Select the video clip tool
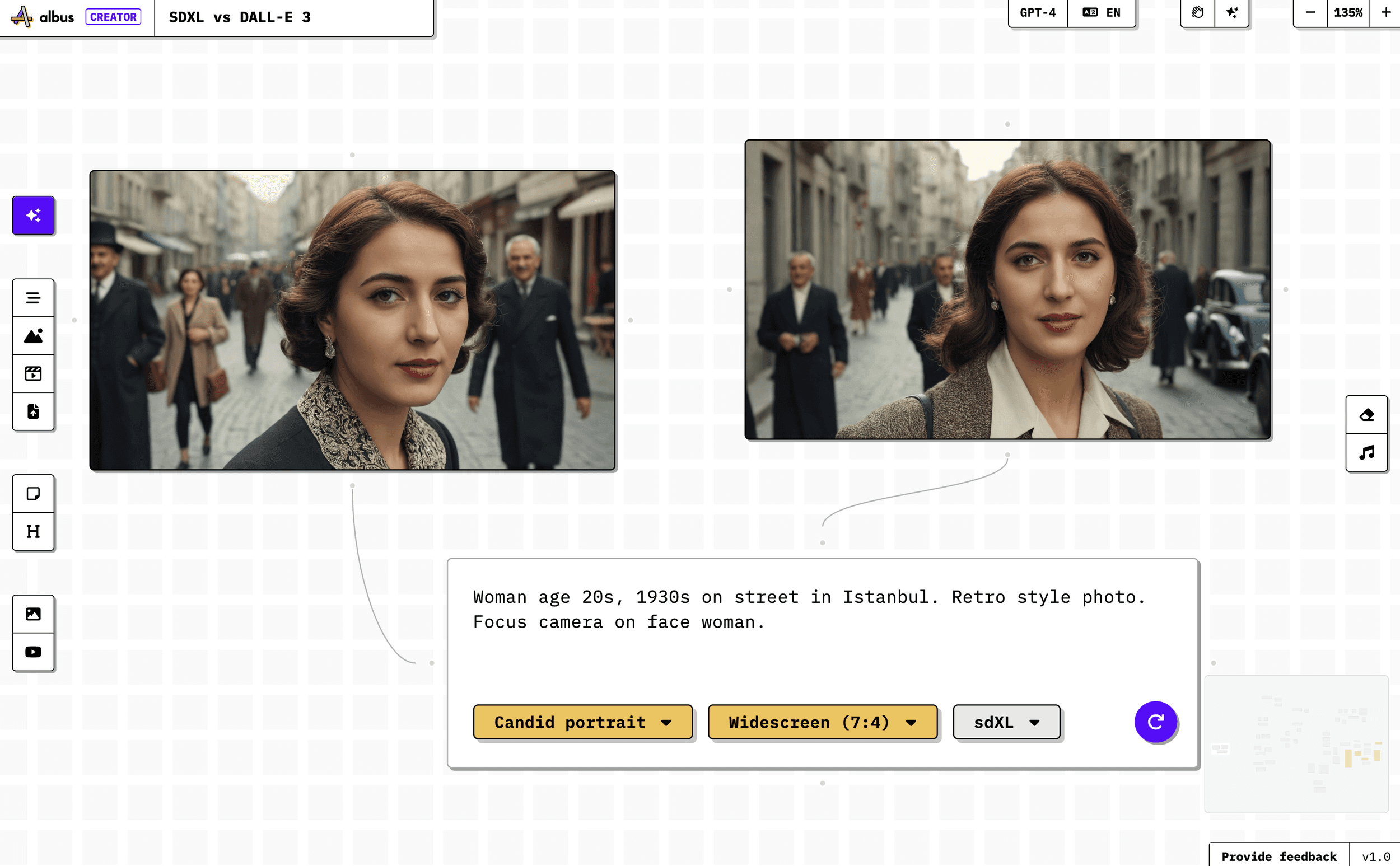Screen dimensions: 1400x866 33,373
